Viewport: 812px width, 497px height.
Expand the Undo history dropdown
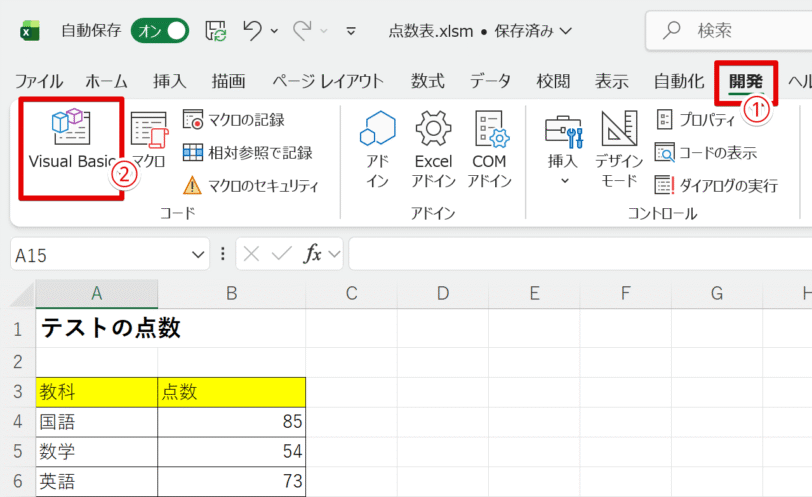274,32
